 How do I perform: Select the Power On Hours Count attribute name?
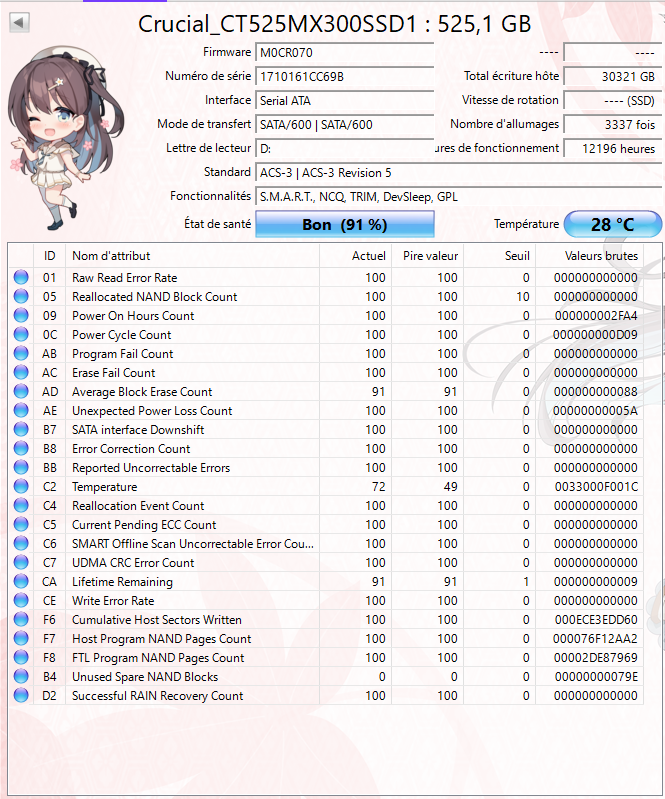tap(133, 315)
